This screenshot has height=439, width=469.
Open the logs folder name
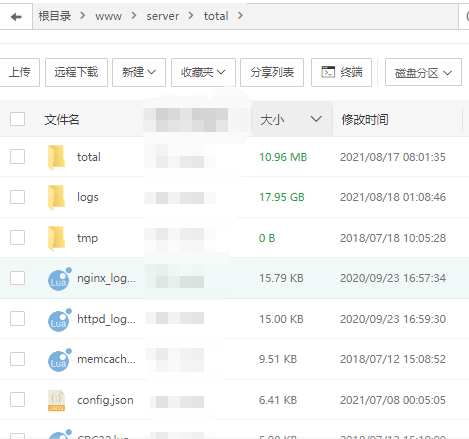(x=88, y=197)
